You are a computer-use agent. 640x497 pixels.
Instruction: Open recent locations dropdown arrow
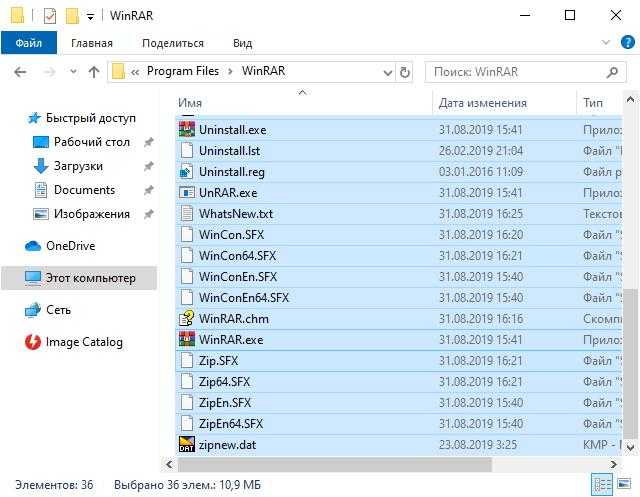[x=73, y=72]
